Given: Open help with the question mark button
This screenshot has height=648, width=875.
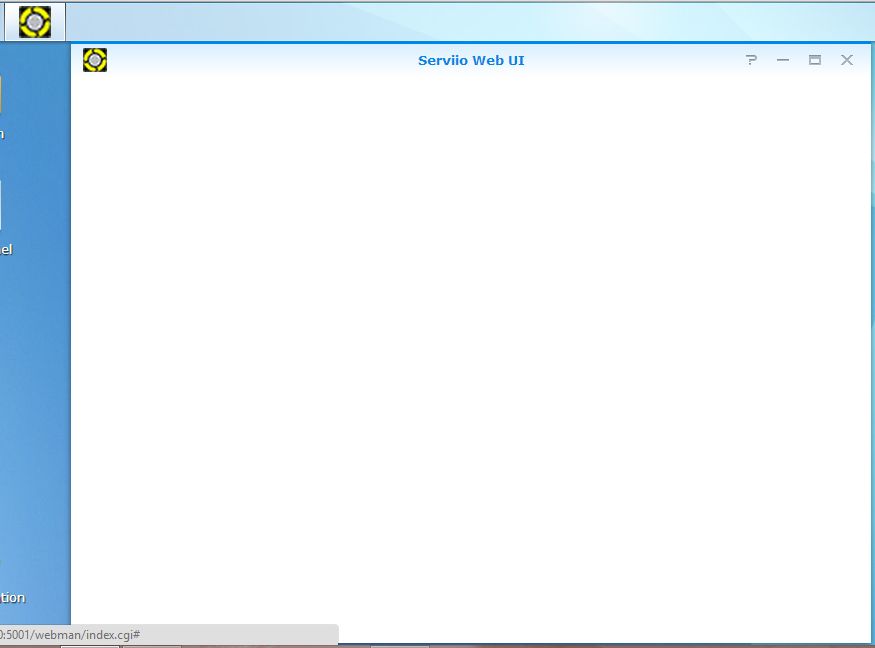Looking at the screenshot, I should tap(751, 60).
